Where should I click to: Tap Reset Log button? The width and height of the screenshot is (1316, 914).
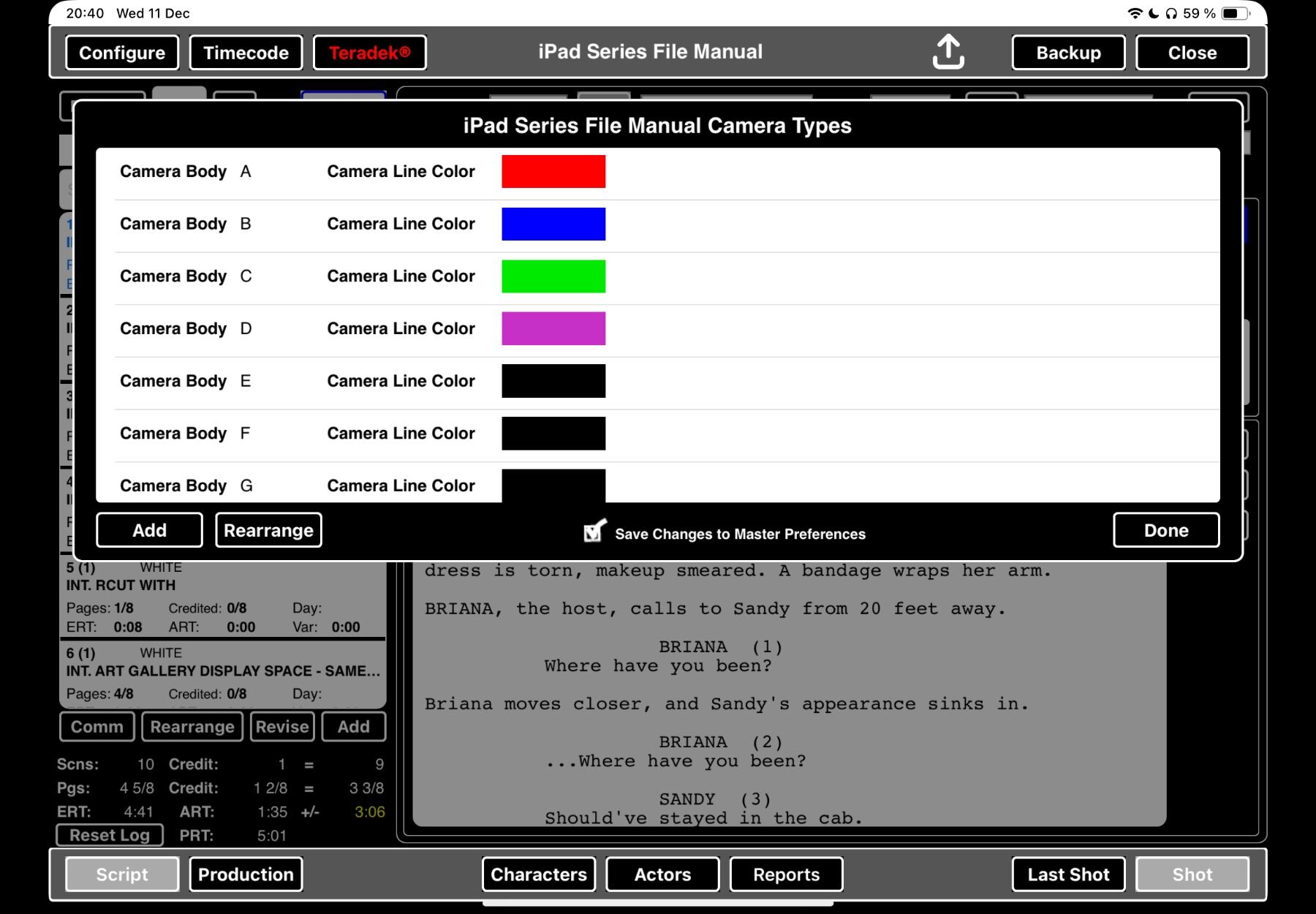tap(110, 835)
